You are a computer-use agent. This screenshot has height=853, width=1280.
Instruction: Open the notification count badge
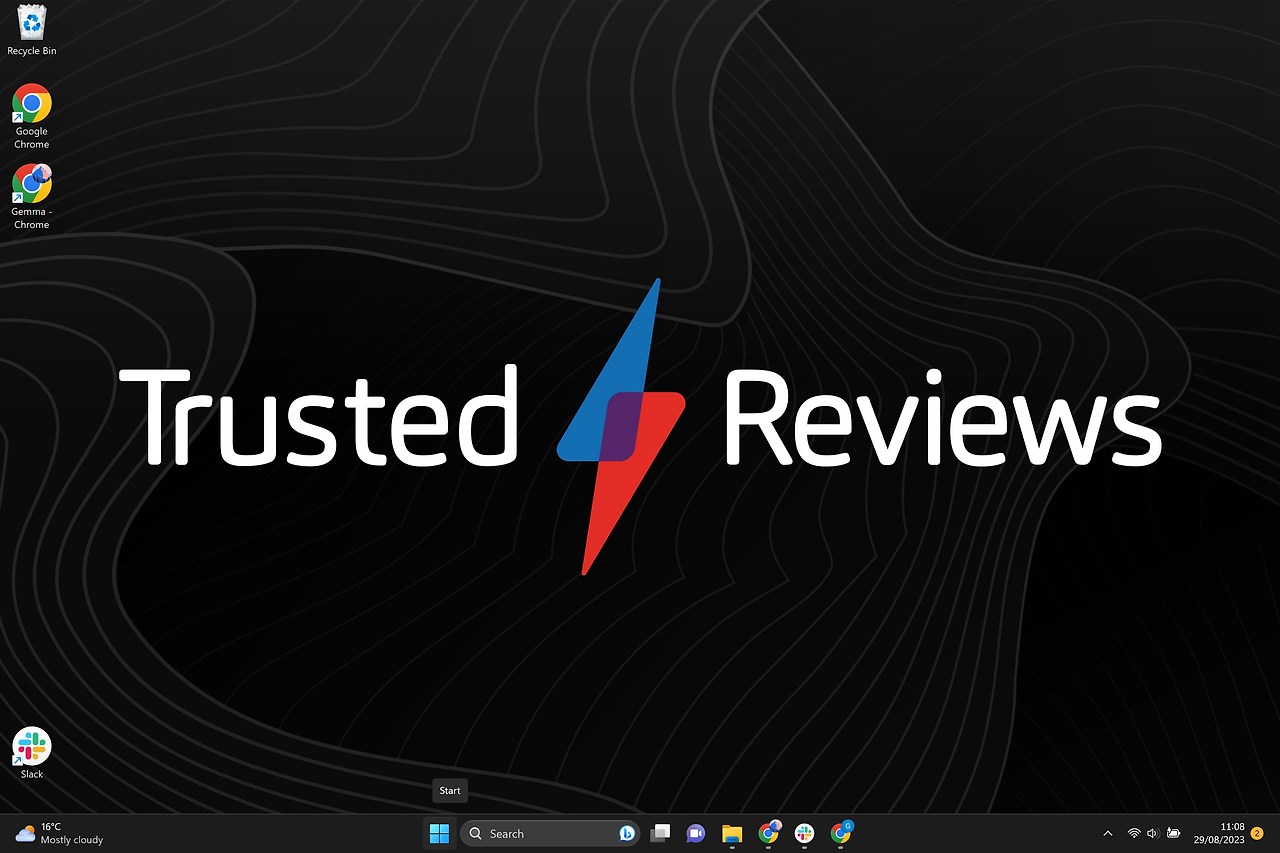1257,833
